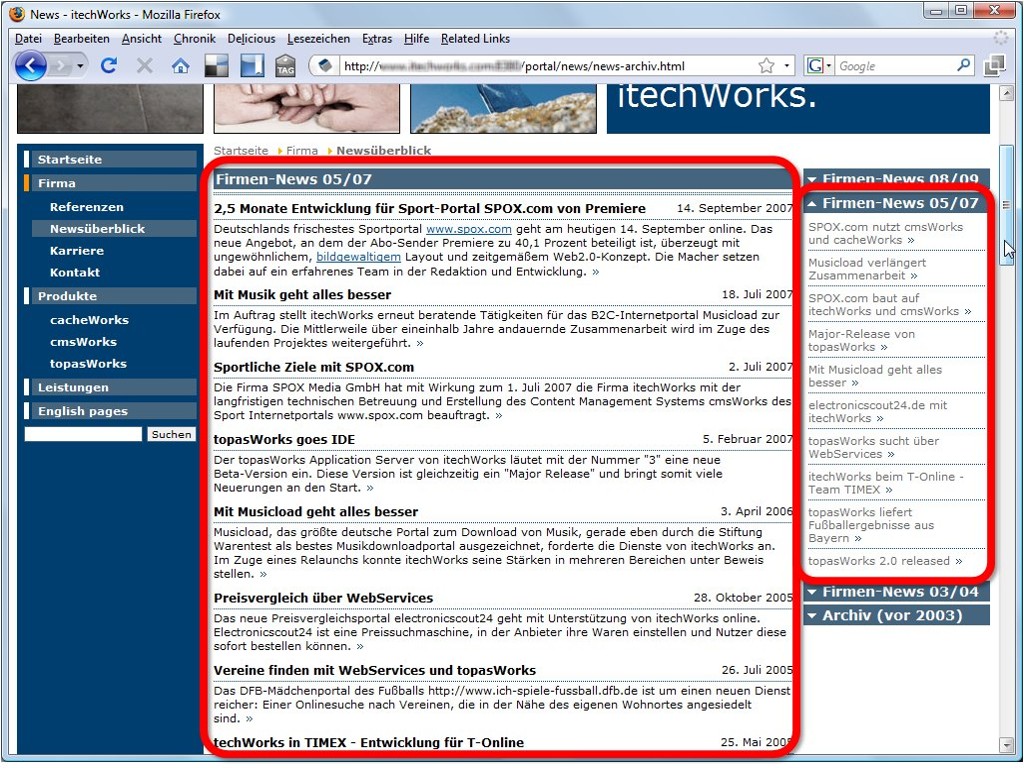Screen dimensions: 1024x768
Task: Open electronicscout24.de mit itechWorks link
Action: [x=877, y=411]
